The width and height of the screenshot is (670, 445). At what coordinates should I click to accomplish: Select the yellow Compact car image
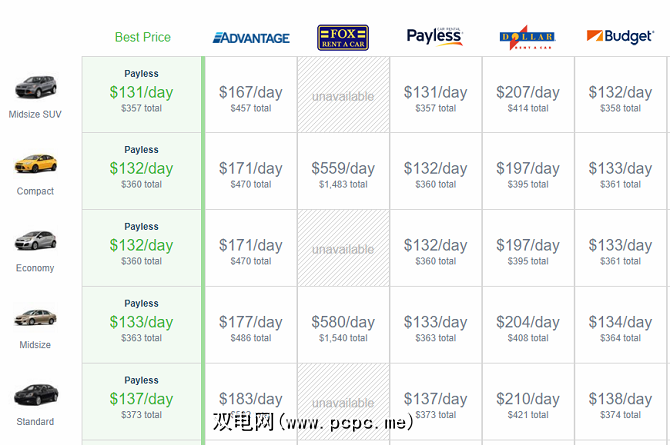click(x=35, y=165)
